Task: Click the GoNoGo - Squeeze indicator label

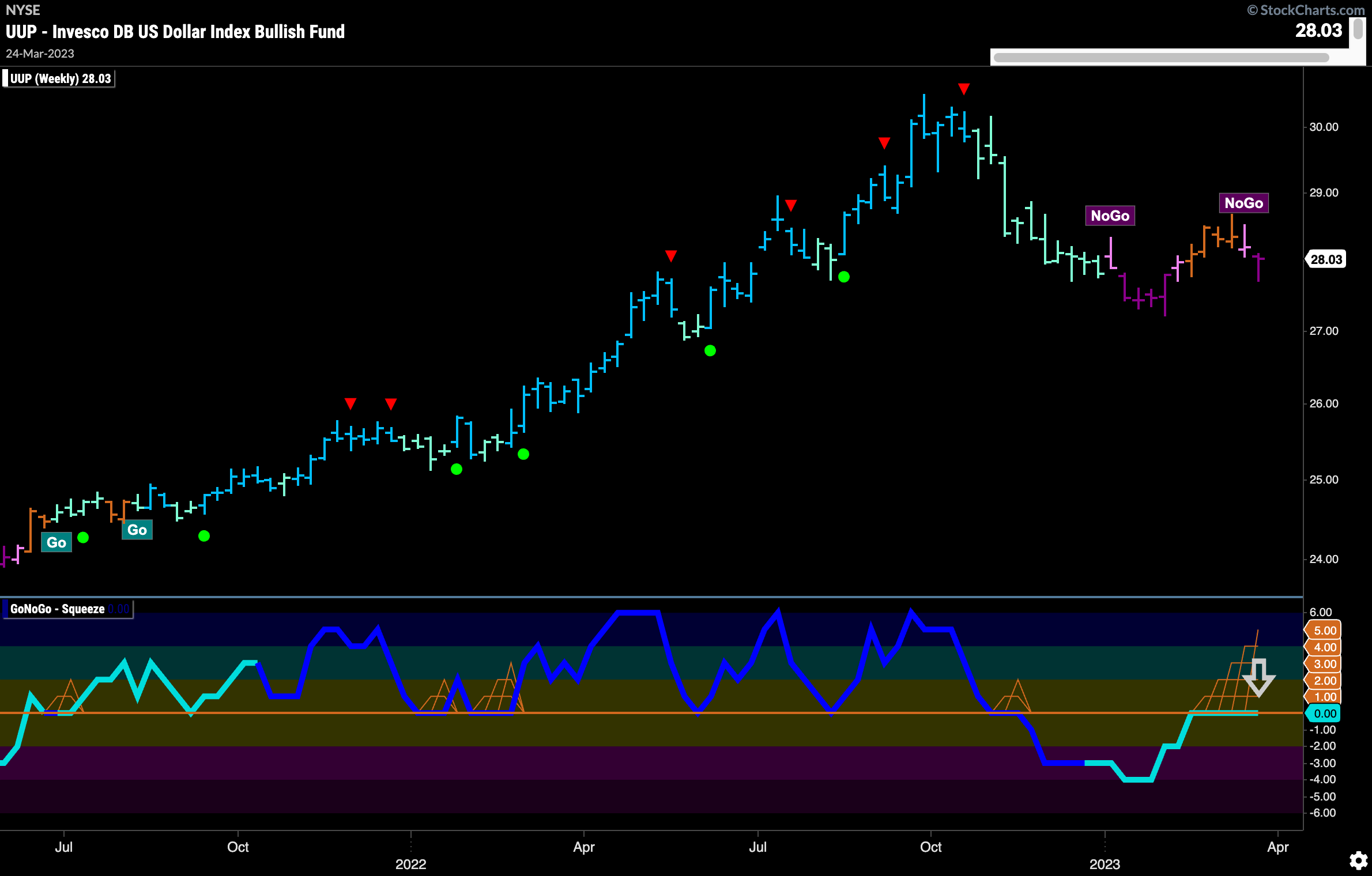Action: tap(67, 609)
